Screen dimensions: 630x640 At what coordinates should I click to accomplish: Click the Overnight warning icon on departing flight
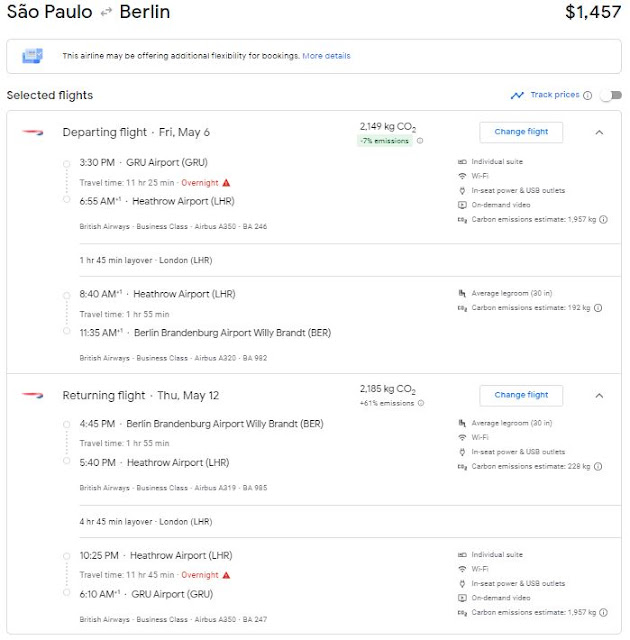click(x=227, y=183)
